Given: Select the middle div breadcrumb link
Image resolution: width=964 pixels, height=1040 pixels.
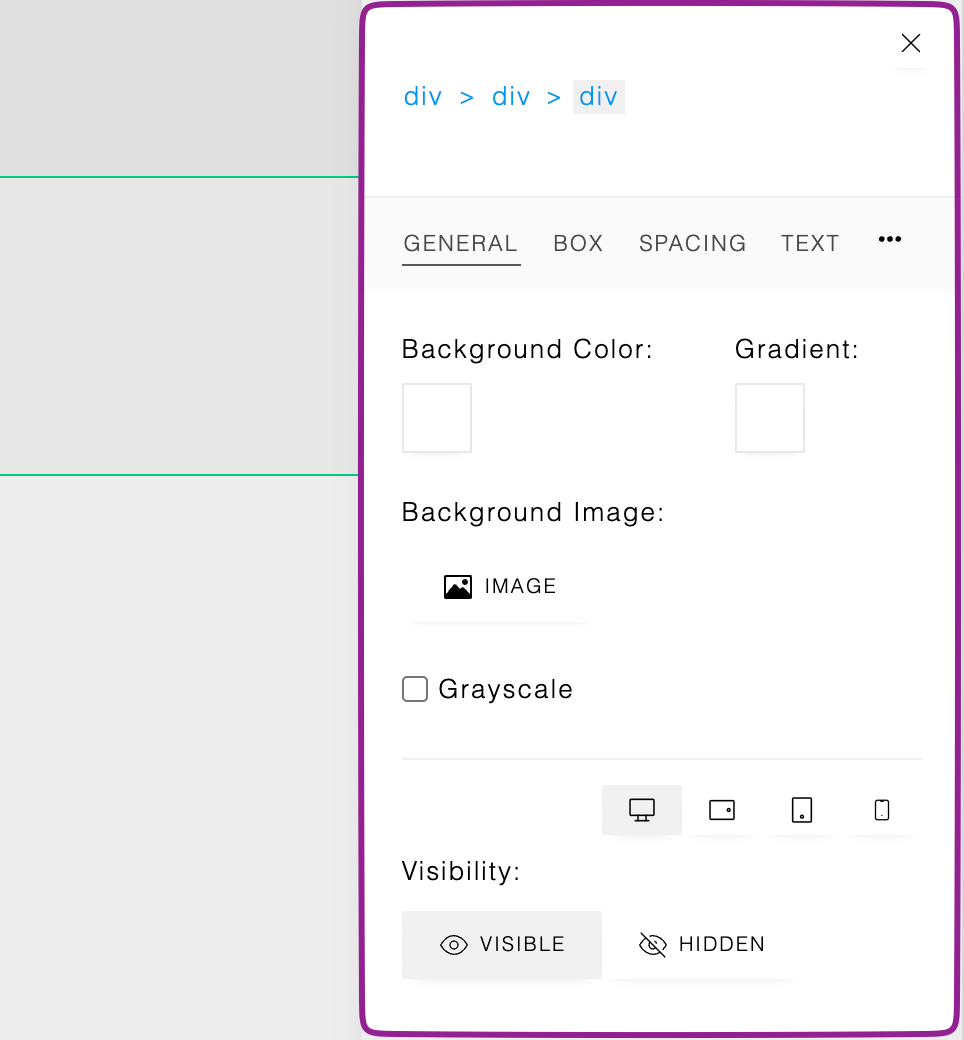Looking at the screenshot, I should click(x=511, y=97).
